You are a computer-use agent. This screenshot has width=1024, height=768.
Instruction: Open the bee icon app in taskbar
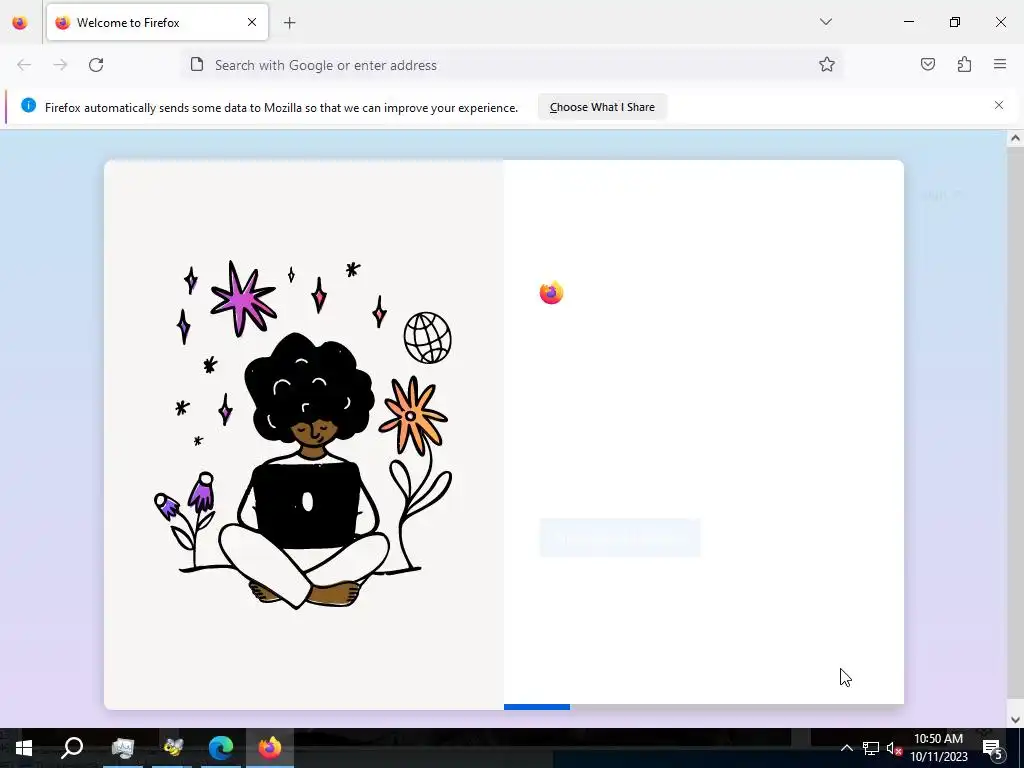pyautogui.click(x=172, y=748)
